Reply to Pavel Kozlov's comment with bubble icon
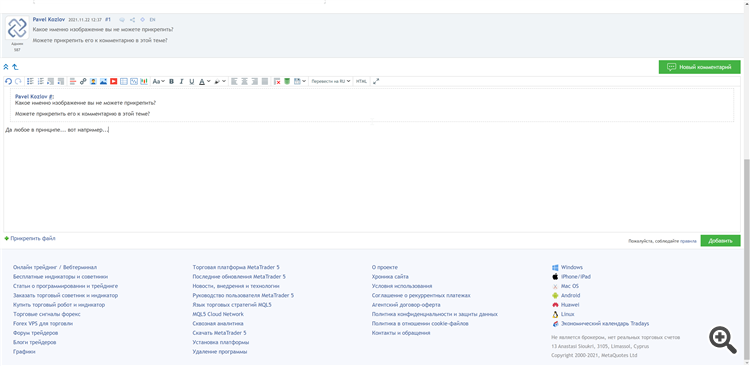This screenshot has height=366, width=750. click(122, 20)
